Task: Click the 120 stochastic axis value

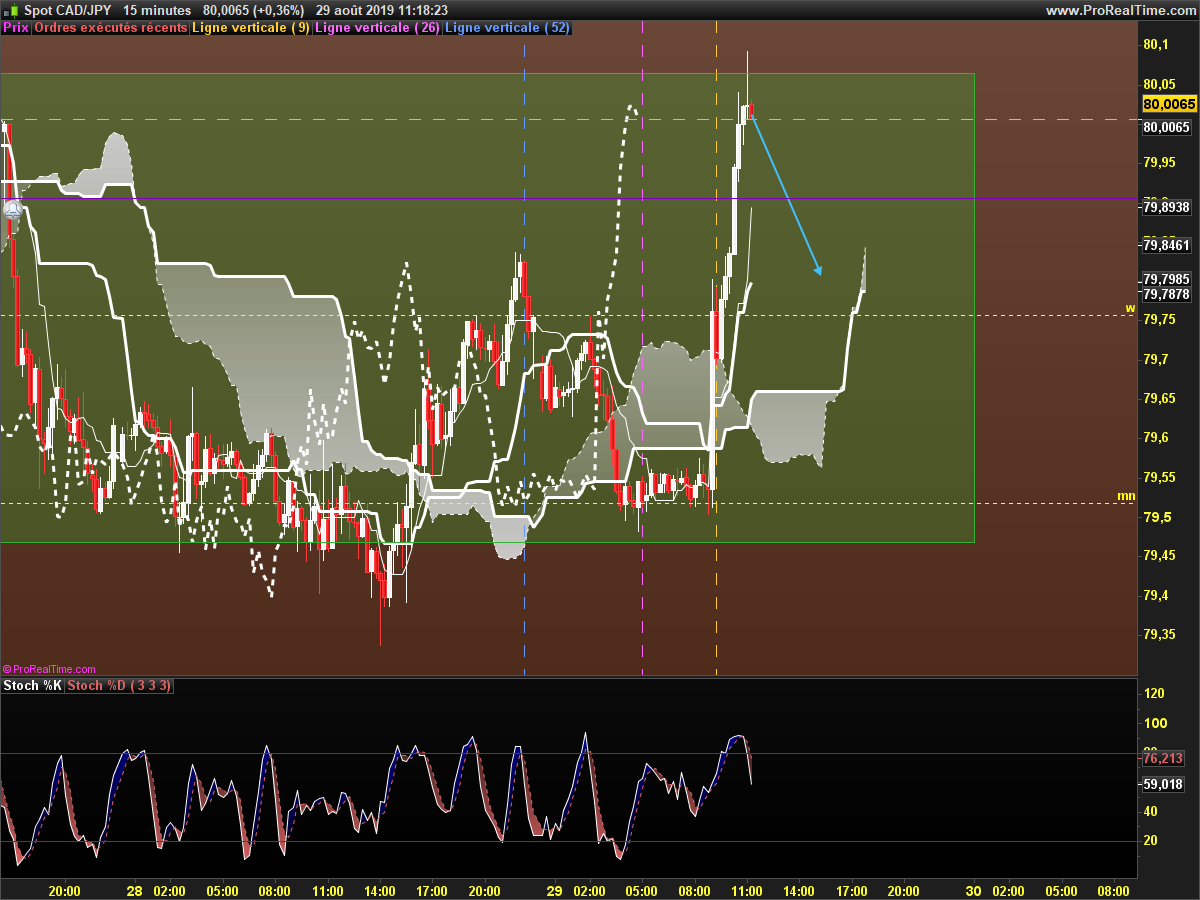Action: [1153, 693]
